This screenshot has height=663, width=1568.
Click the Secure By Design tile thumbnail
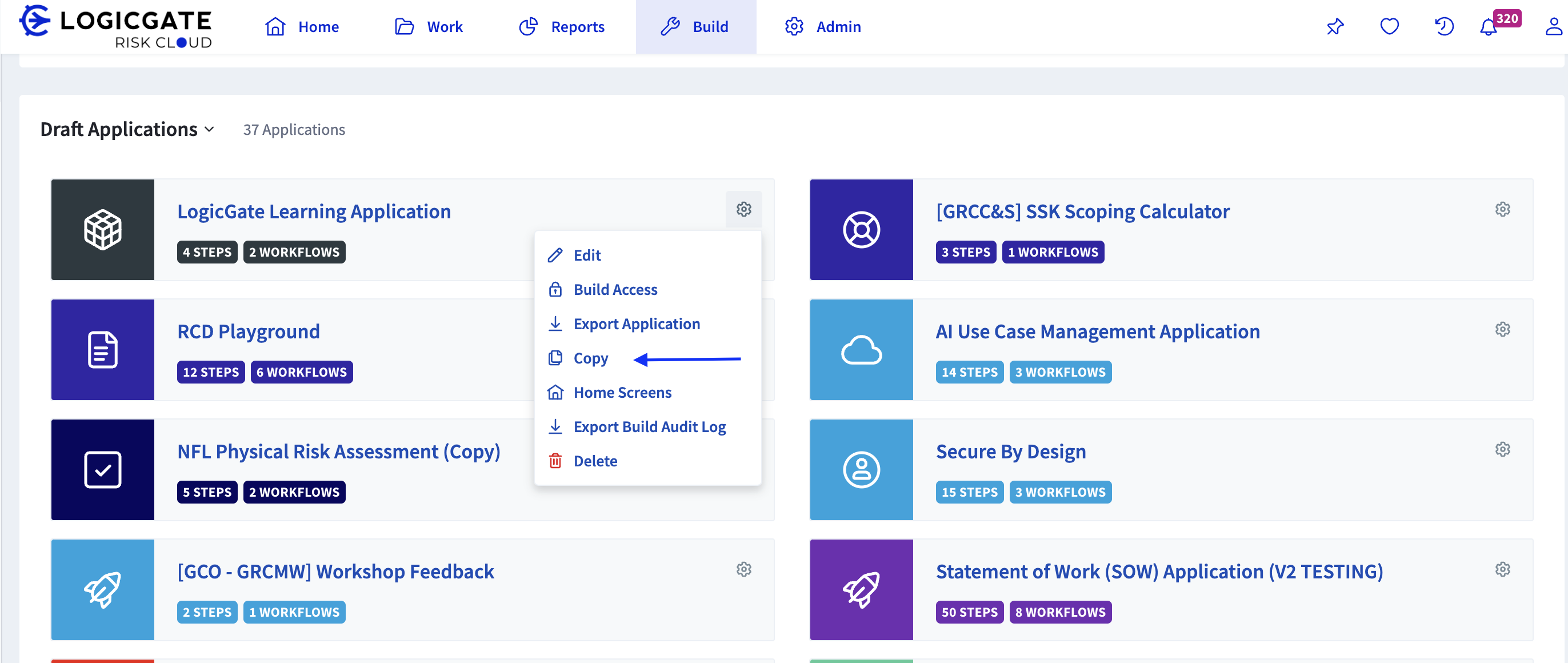pos(861,469)
